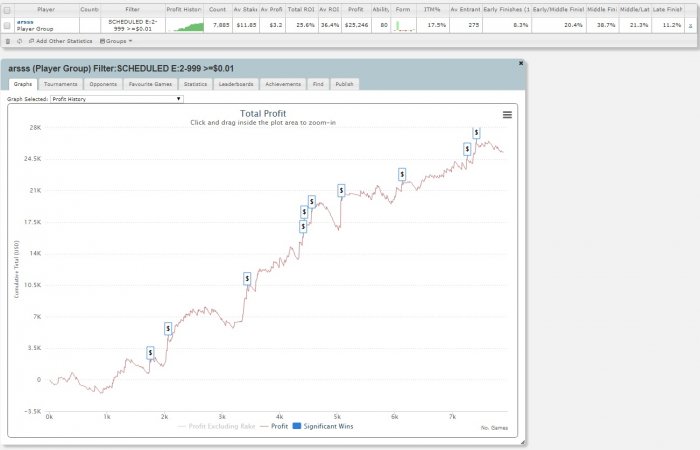Viewport: 700px width, 450px height.
Task: Sort by the Total ROI column header
Action: pos(301,9)
